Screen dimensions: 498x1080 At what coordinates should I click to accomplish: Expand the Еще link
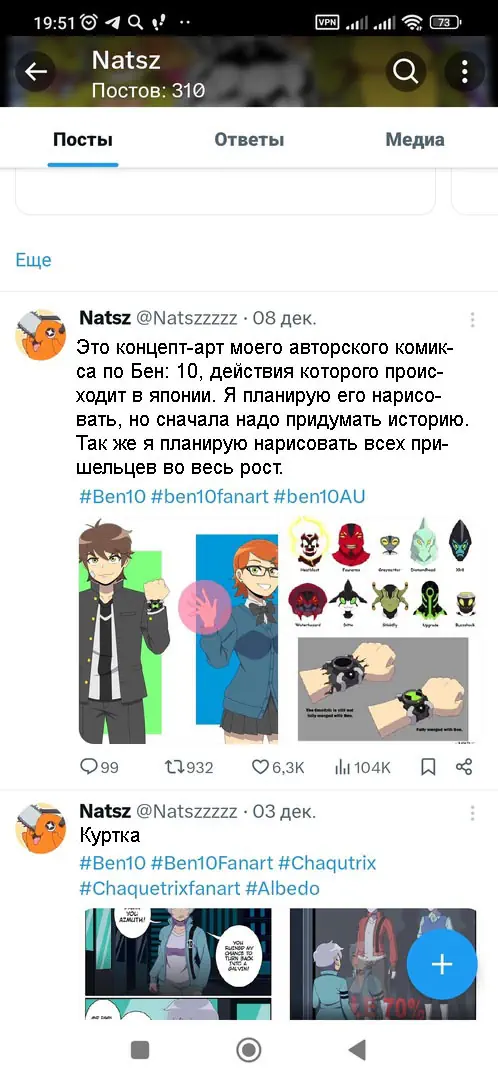click(34, 260)
